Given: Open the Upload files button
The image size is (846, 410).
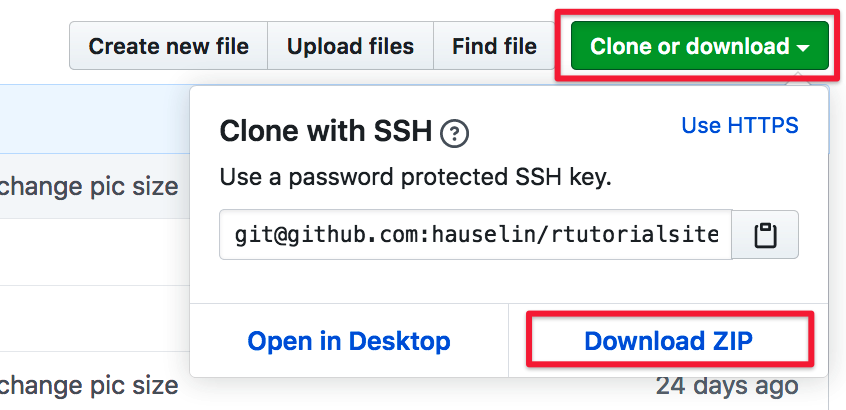Looking at the screenshot, I should [350, 46].
